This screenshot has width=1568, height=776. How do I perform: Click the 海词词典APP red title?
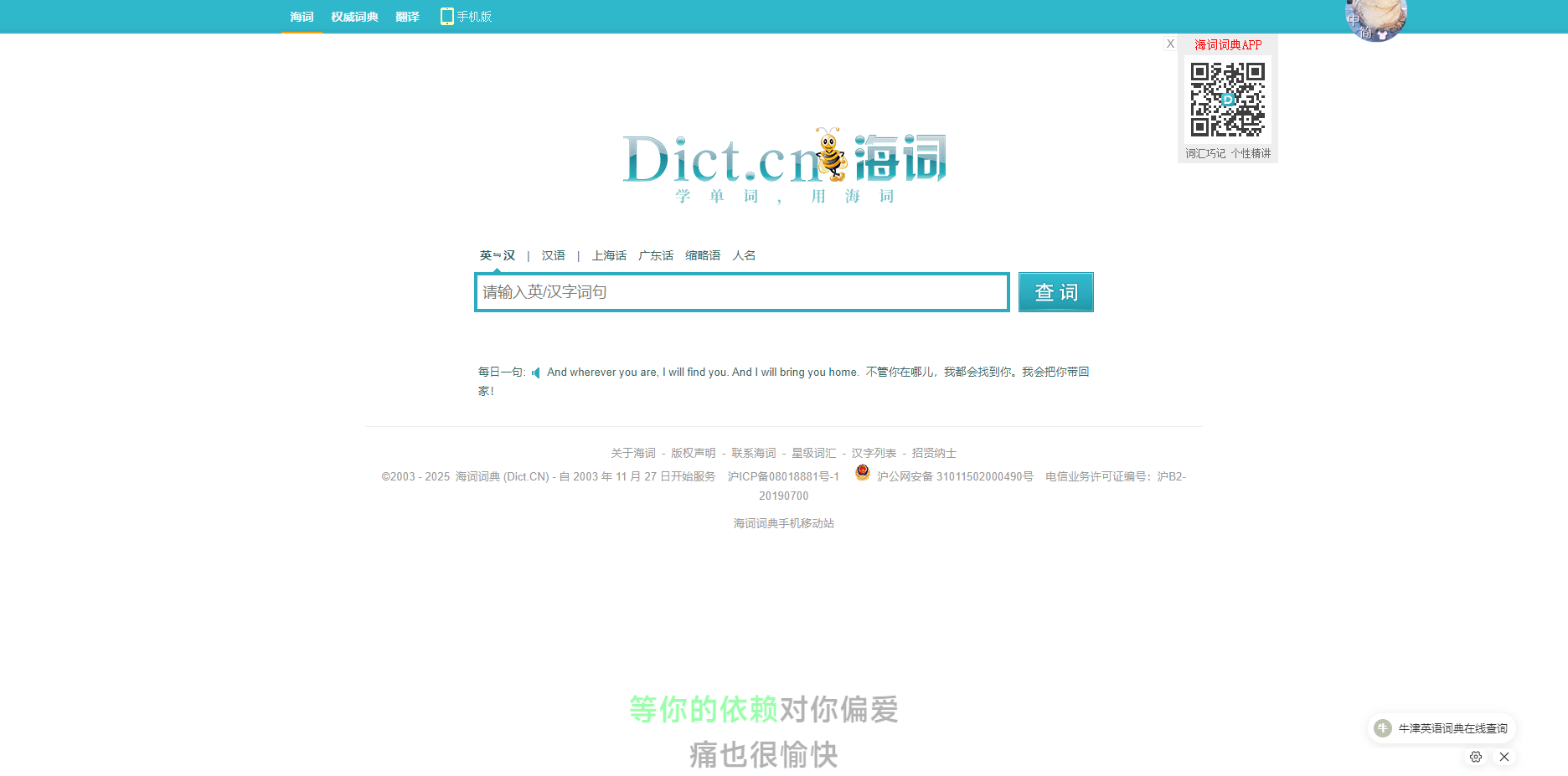coord(1228,45)
